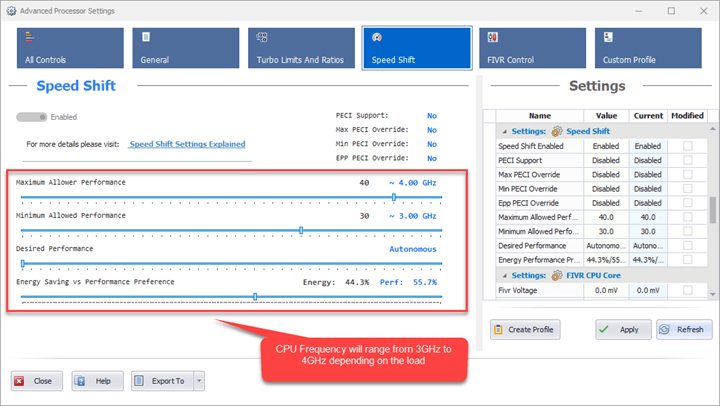Collapse the Settings: Speed Shift group
The image size is (720, 406).
point(505,132)
